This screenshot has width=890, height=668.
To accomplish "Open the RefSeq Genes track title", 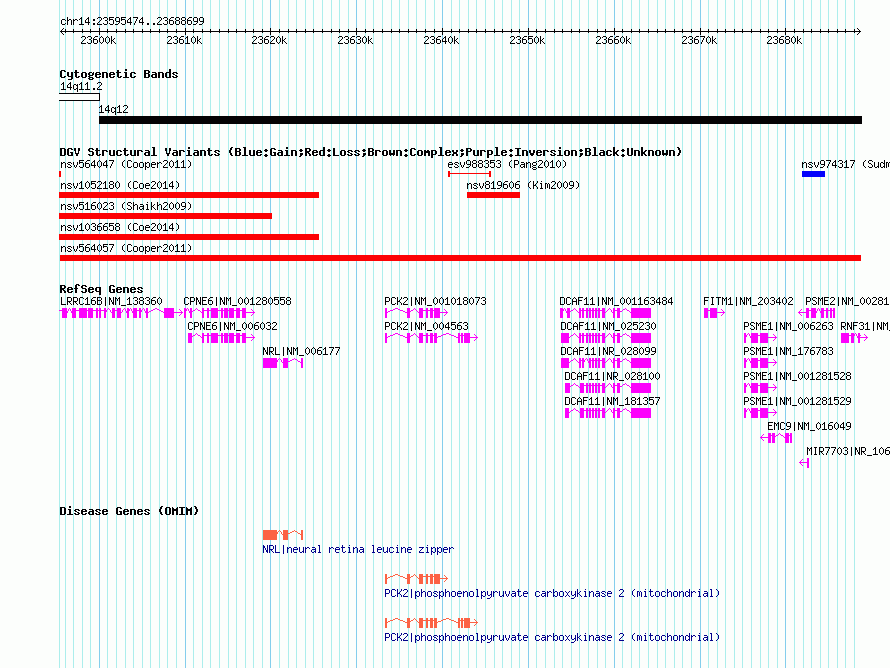I will pyautogui.click(x=101, y=289).
